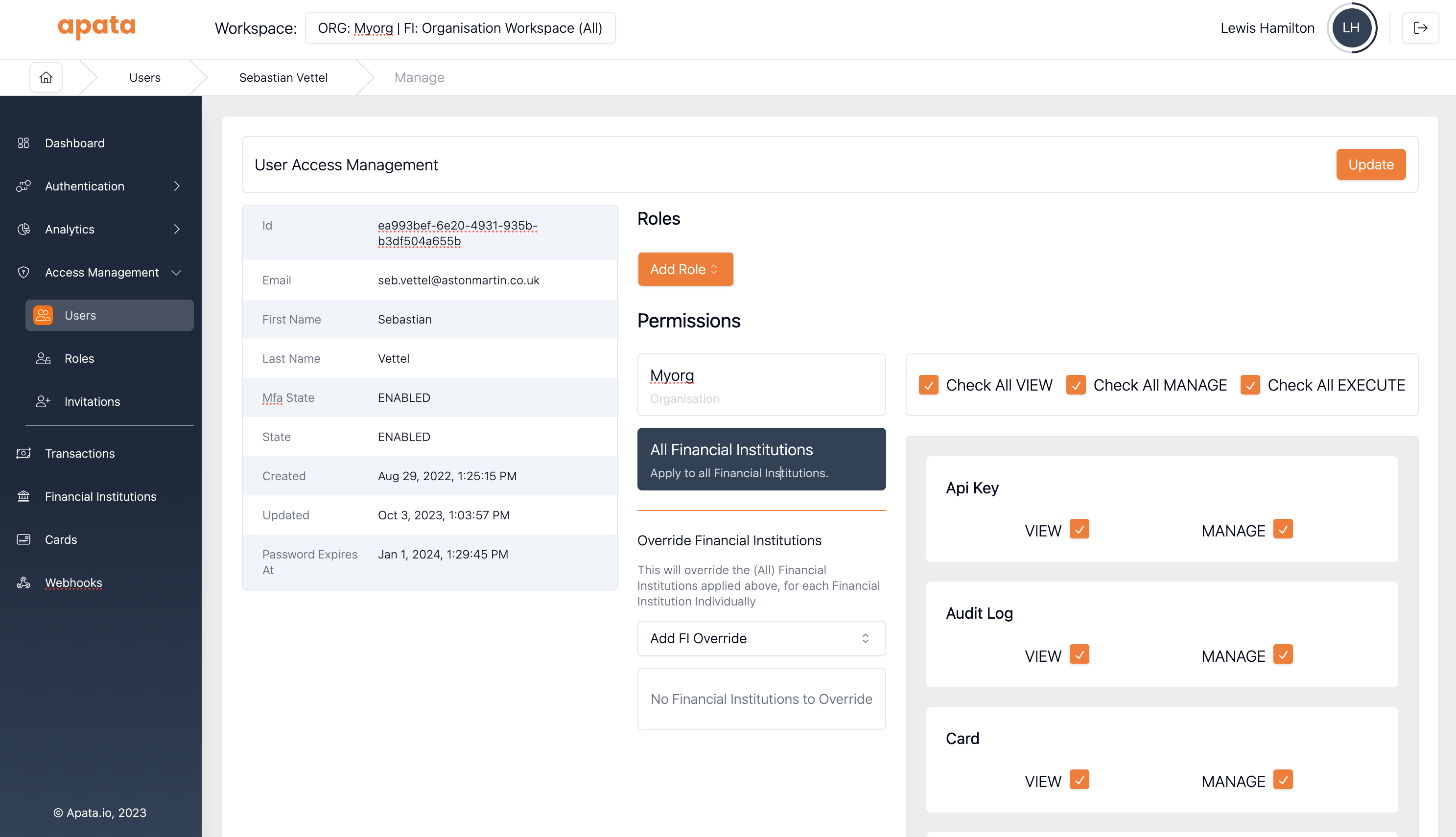Open the LH user avatar
1456x837 pixels.
[1351, 27]
